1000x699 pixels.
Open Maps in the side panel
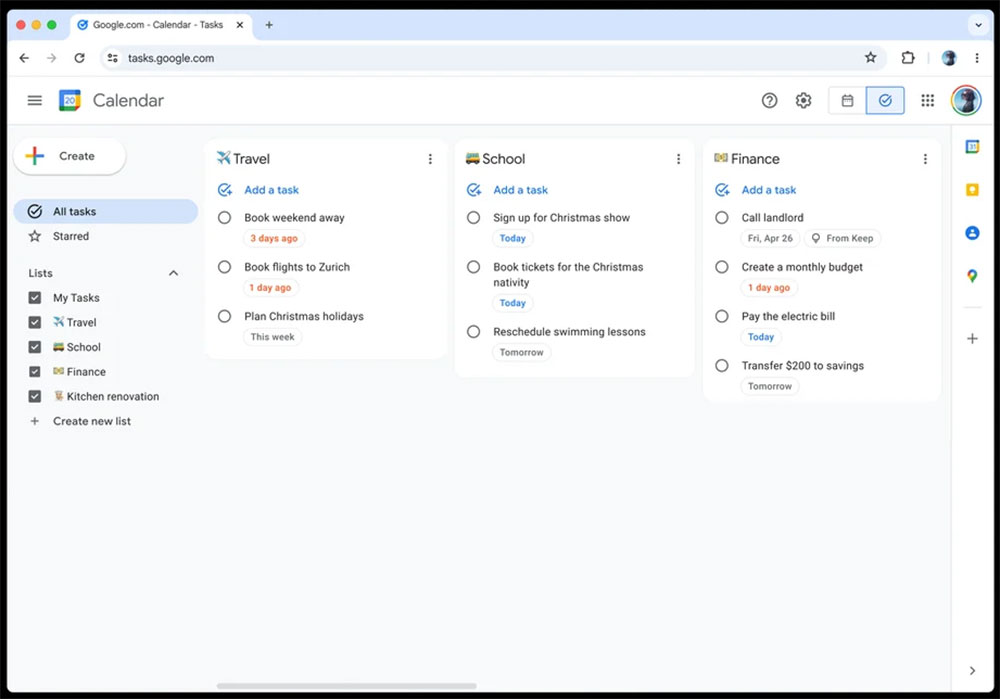972,276
